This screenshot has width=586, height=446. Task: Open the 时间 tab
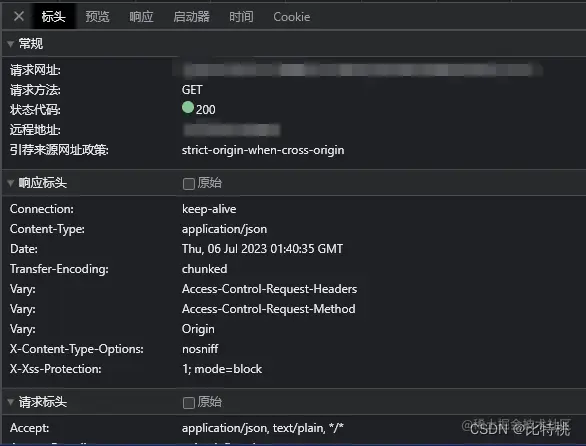click(x=241, y=16)
